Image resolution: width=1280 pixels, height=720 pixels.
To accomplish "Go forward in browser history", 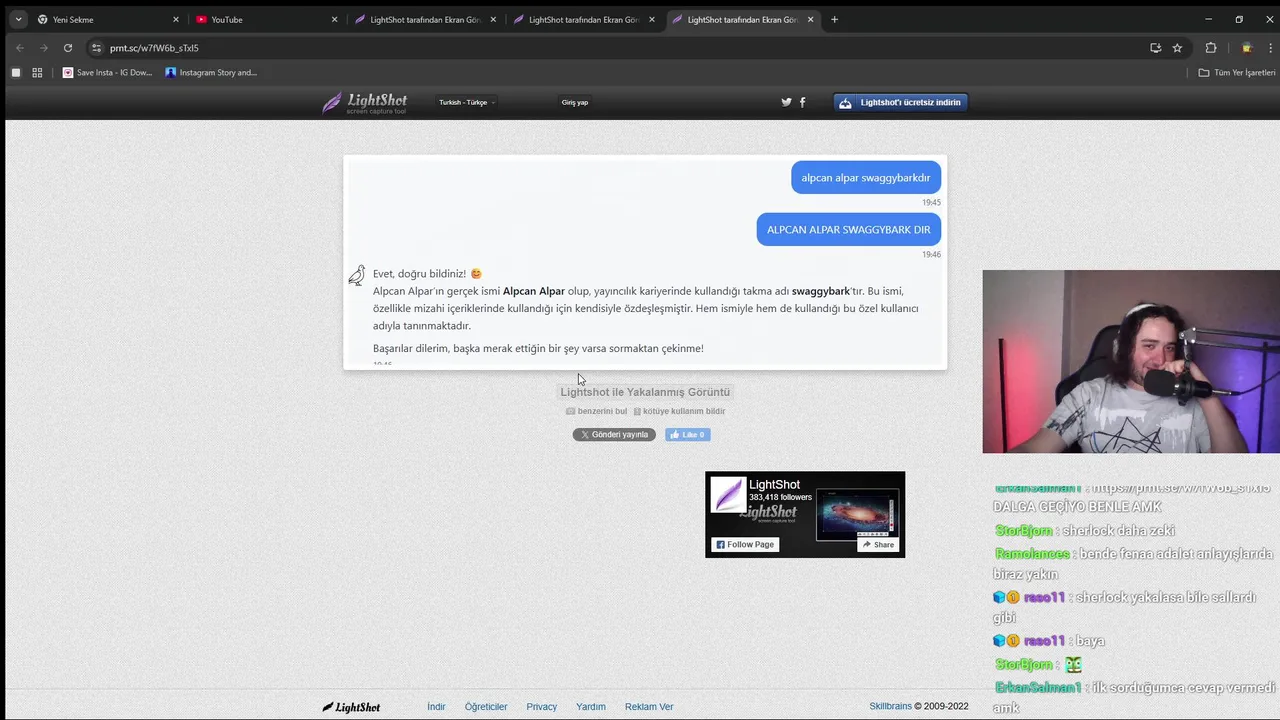I will (x=43, y=47).
